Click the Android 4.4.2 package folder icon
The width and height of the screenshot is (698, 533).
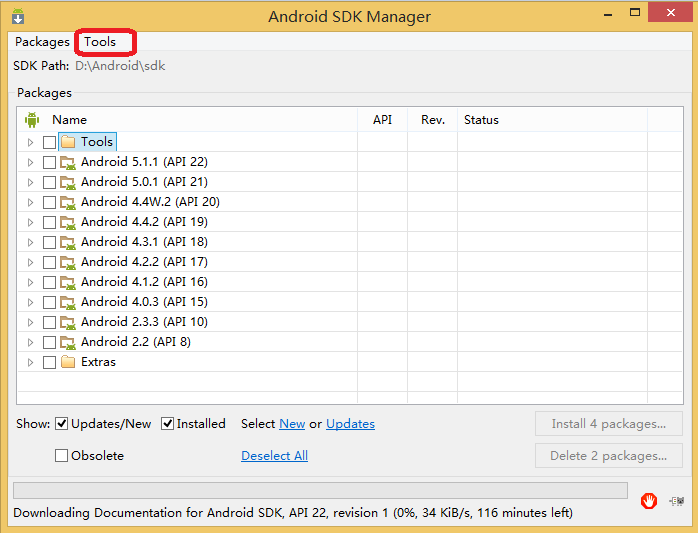(68, 222)
